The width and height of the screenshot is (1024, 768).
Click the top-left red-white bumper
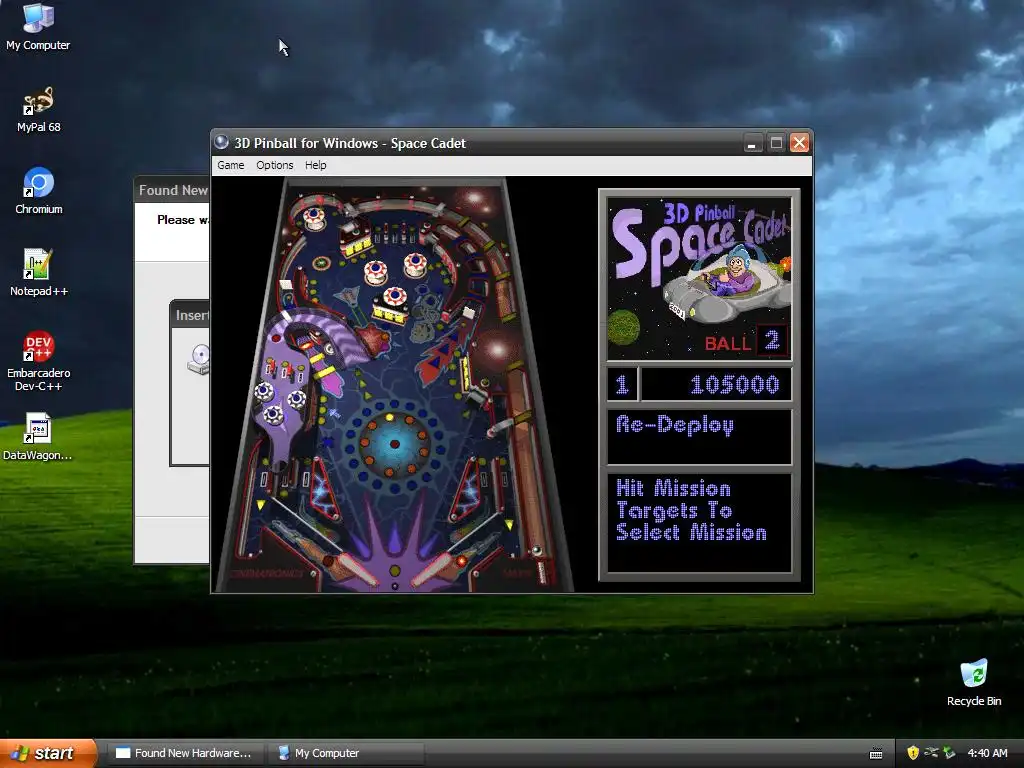(x=313, y=217)
